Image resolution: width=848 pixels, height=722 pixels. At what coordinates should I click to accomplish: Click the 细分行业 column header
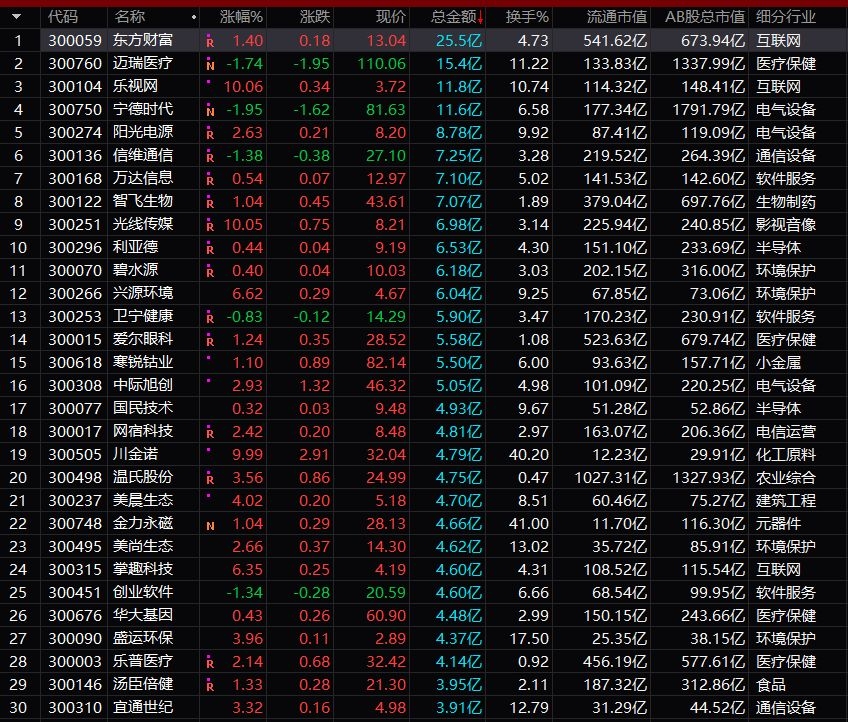pyautogui.click(x=786, y=17)
